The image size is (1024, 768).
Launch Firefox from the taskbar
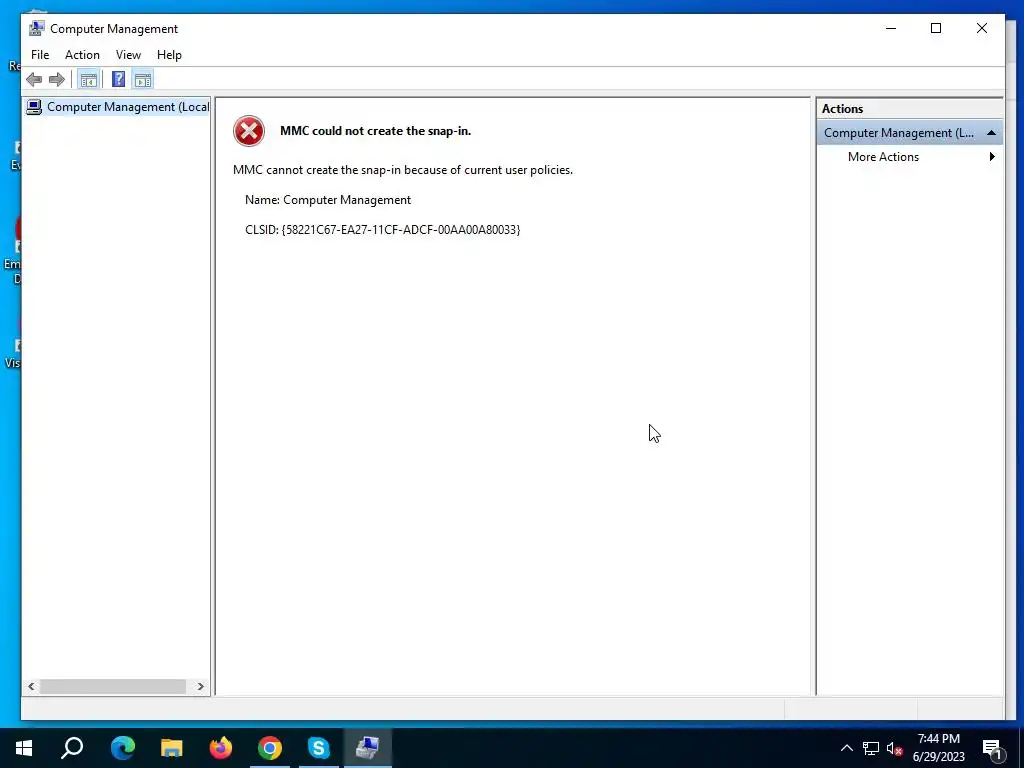pyautogui.click(x=221, y=748)
